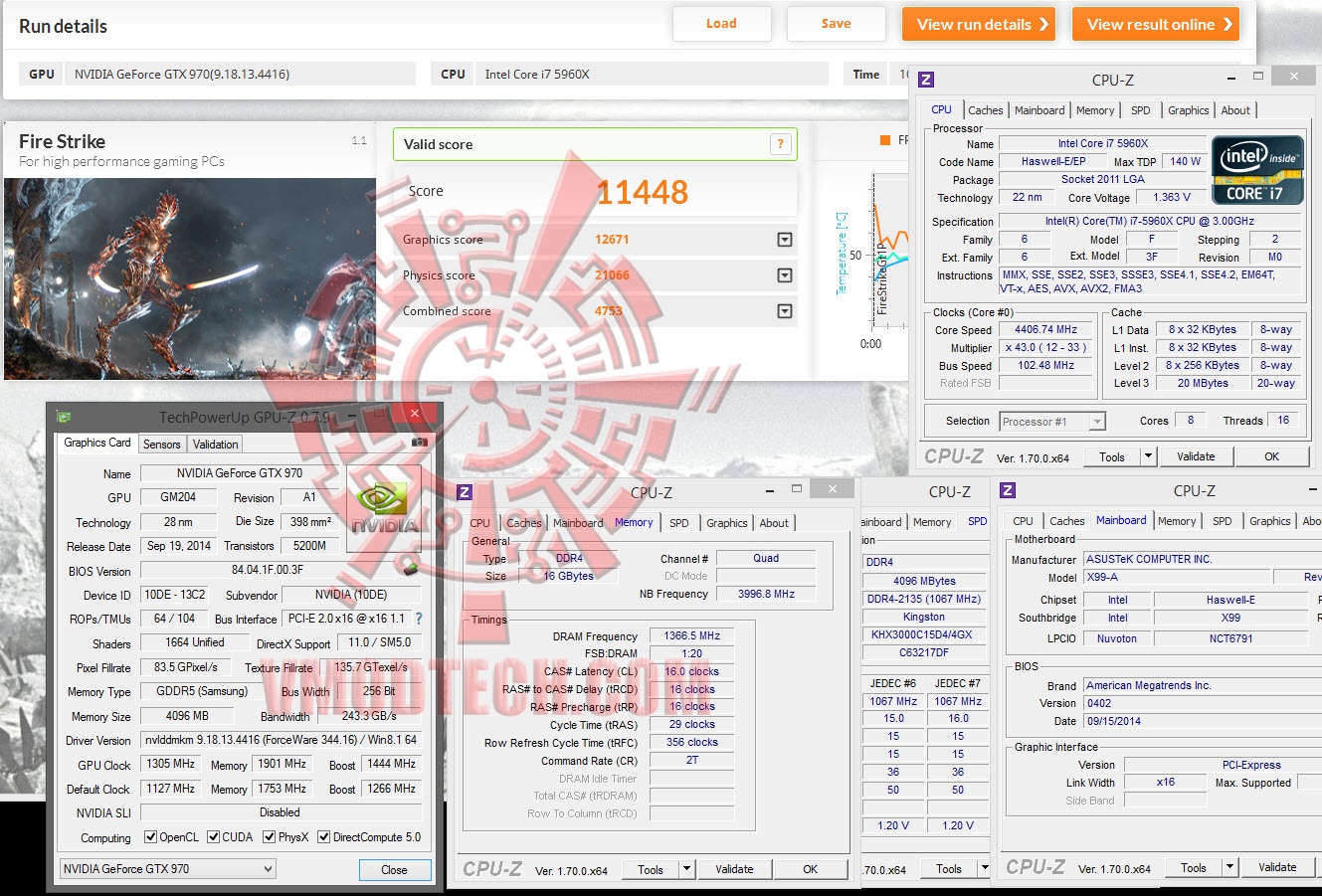Open Tools dropdown arrow in CPU-Z Mainboard window
This screenshot has width=1322, height=896.
(1229, 867)
